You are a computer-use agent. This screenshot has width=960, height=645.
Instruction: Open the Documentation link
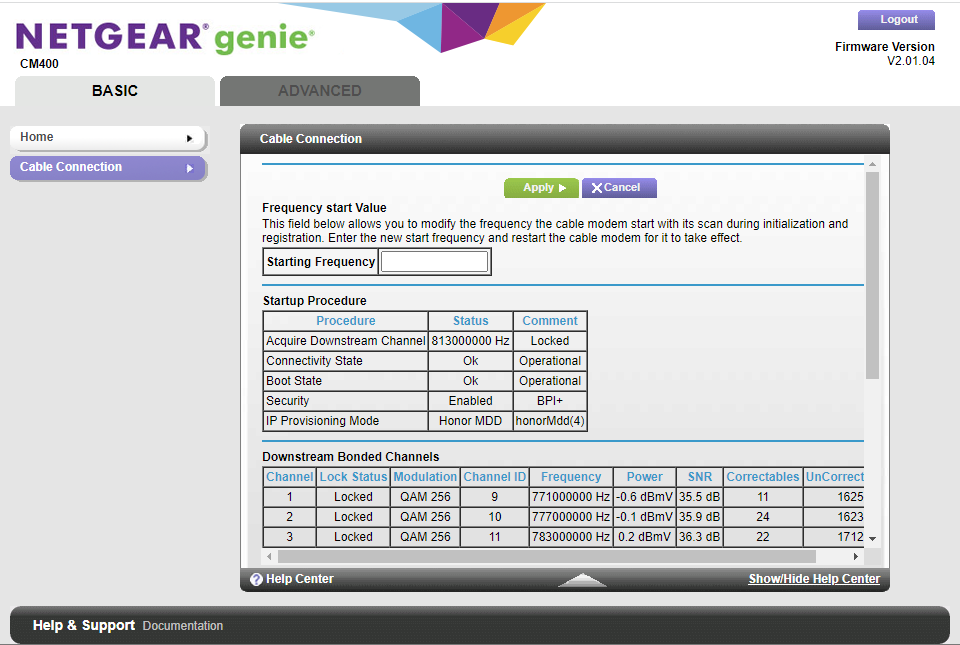pyautogui.click(x=183, y=626)
